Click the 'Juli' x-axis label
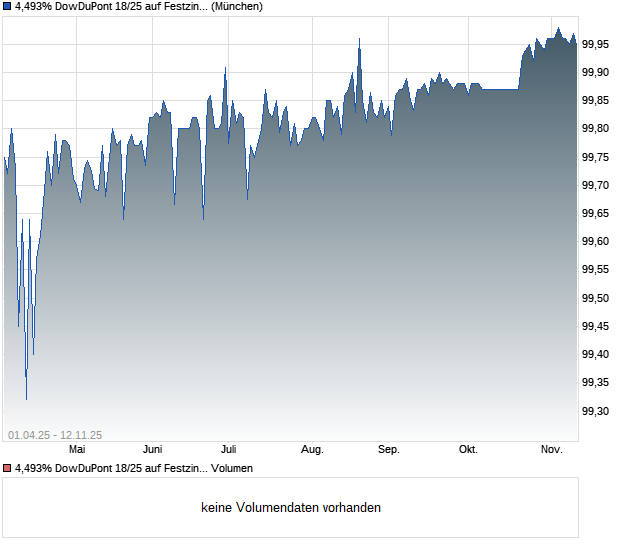620x546 pixels. (229, 450)
